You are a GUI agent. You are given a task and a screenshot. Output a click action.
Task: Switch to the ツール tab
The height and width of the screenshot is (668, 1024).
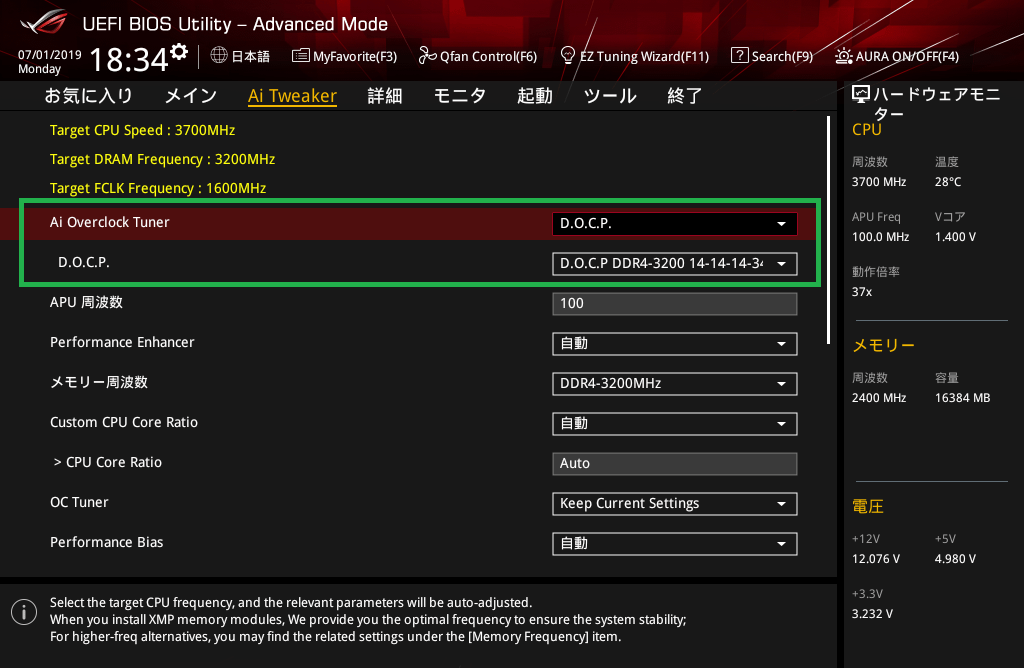(610, 96)
